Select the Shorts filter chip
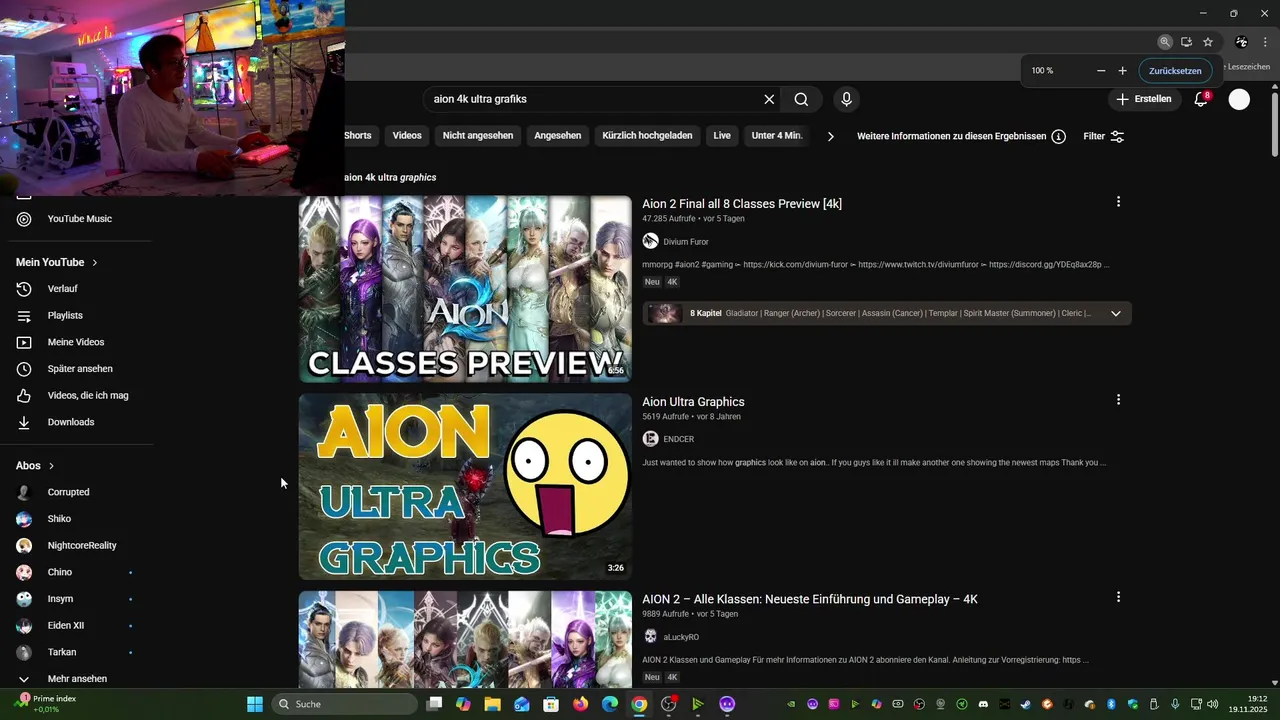 point(357,135)
